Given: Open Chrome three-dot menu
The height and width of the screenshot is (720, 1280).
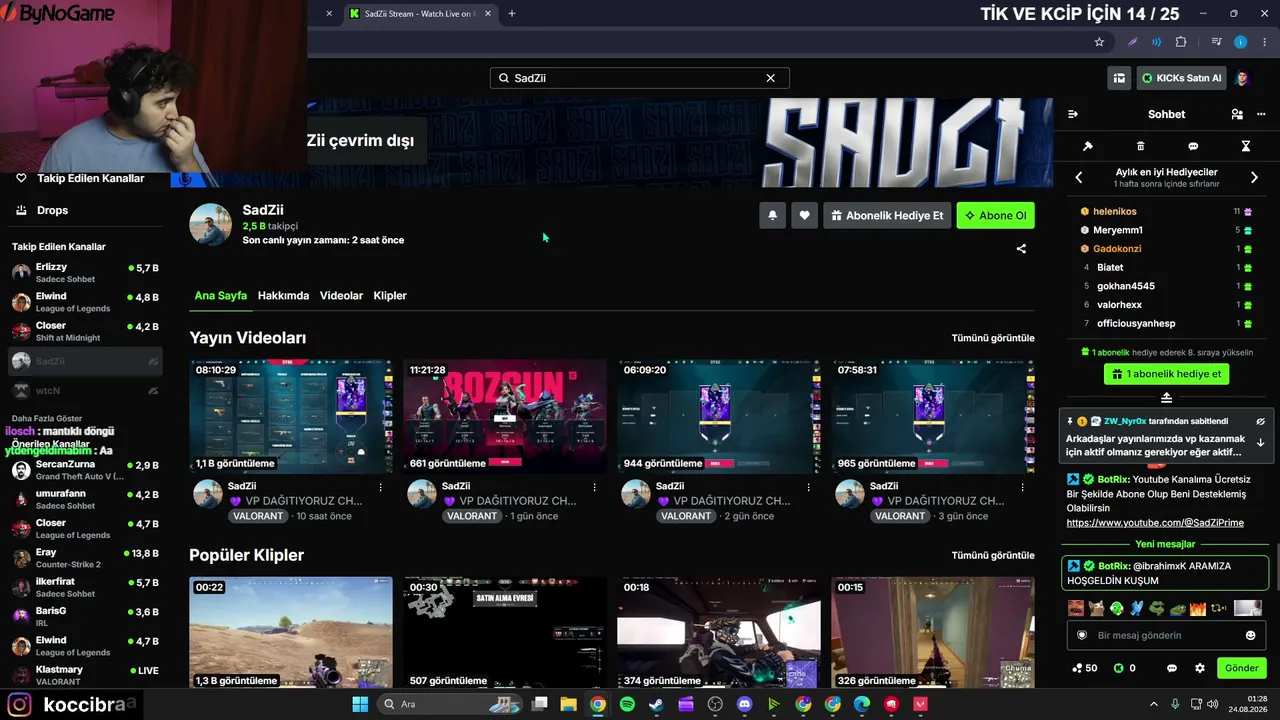Looking at the screenshot, I should point(1263,42).
